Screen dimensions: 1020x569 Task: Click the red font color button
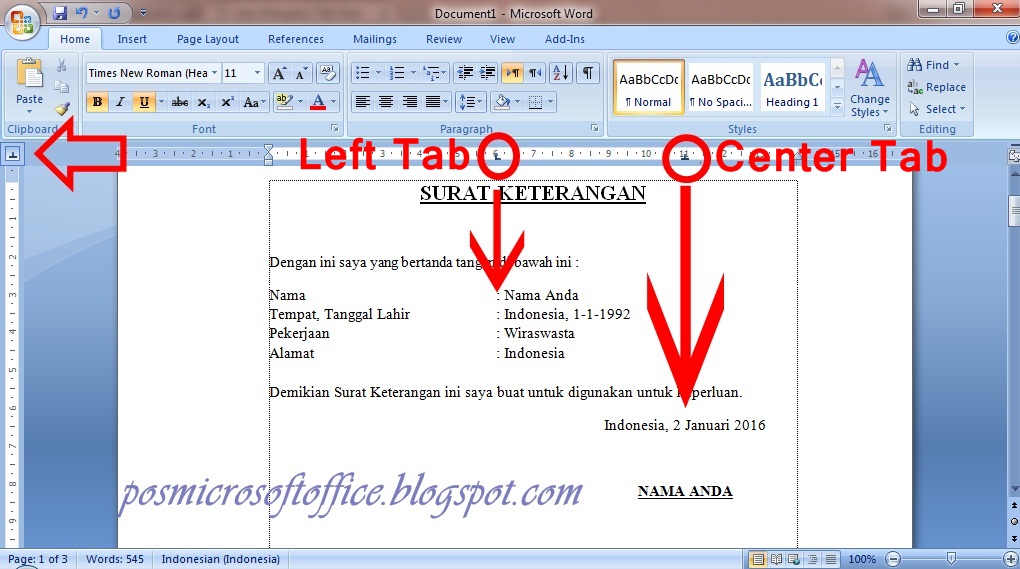tap(318, 102)
